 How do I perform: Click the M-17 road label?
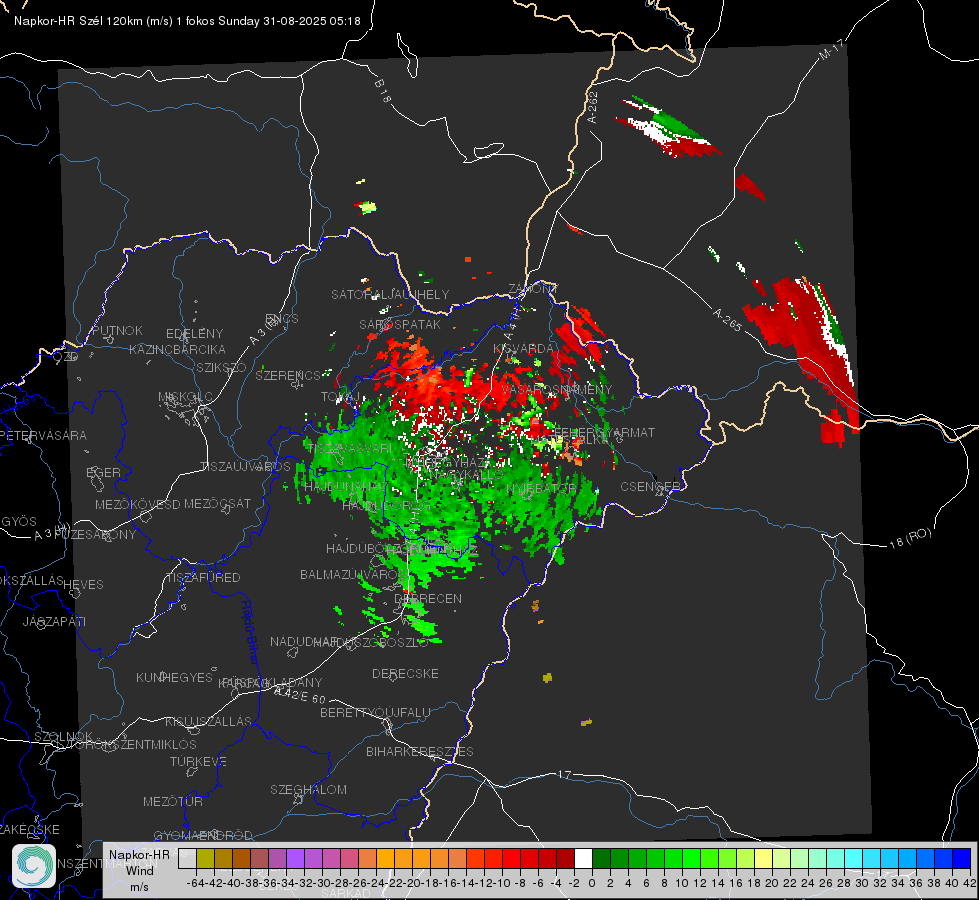pyautogui.click(x=832, y=49)
